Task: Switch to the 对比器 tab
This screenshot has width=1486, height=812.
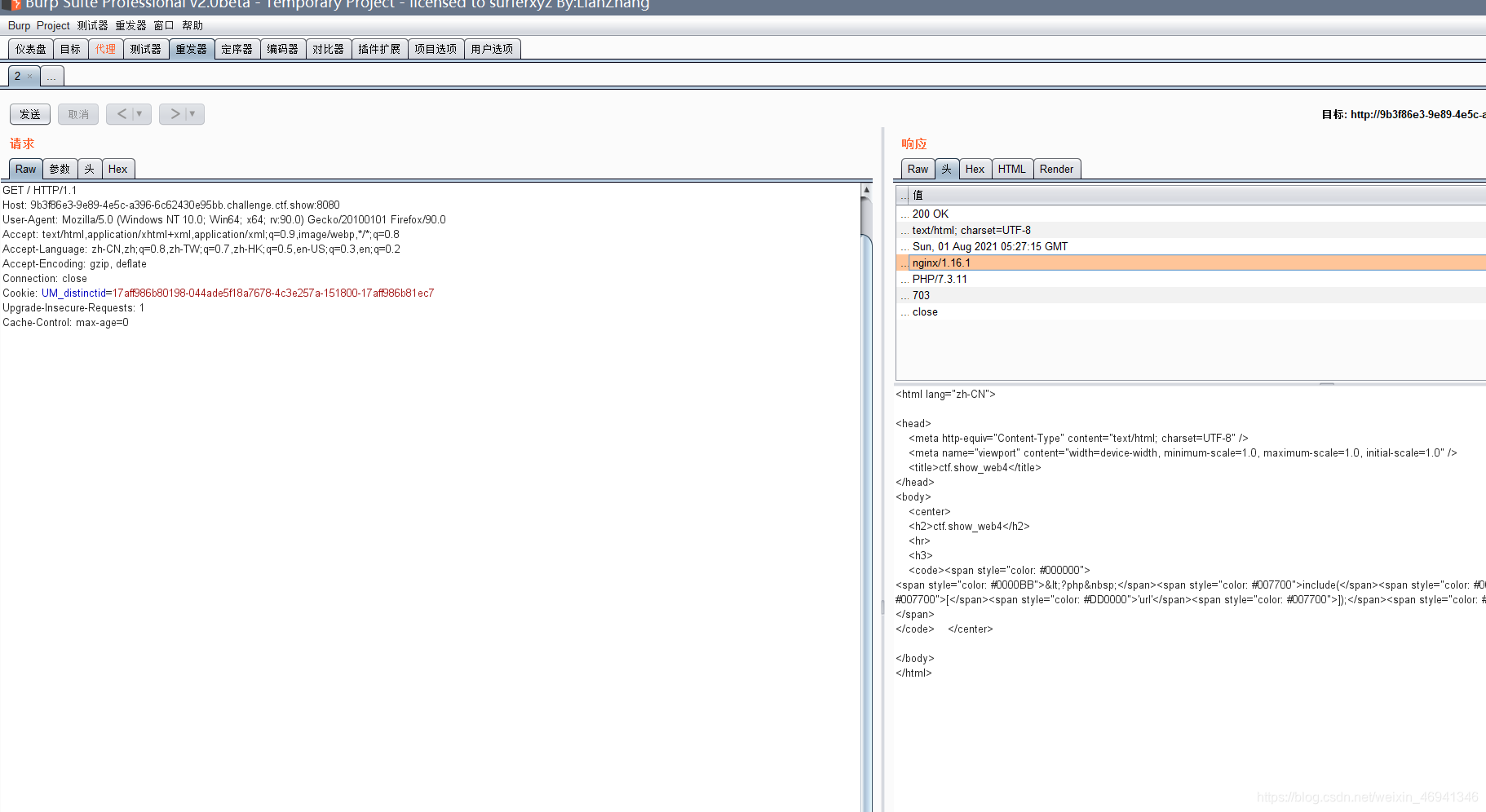Action: pyautogui.click(x=329, y=49)
